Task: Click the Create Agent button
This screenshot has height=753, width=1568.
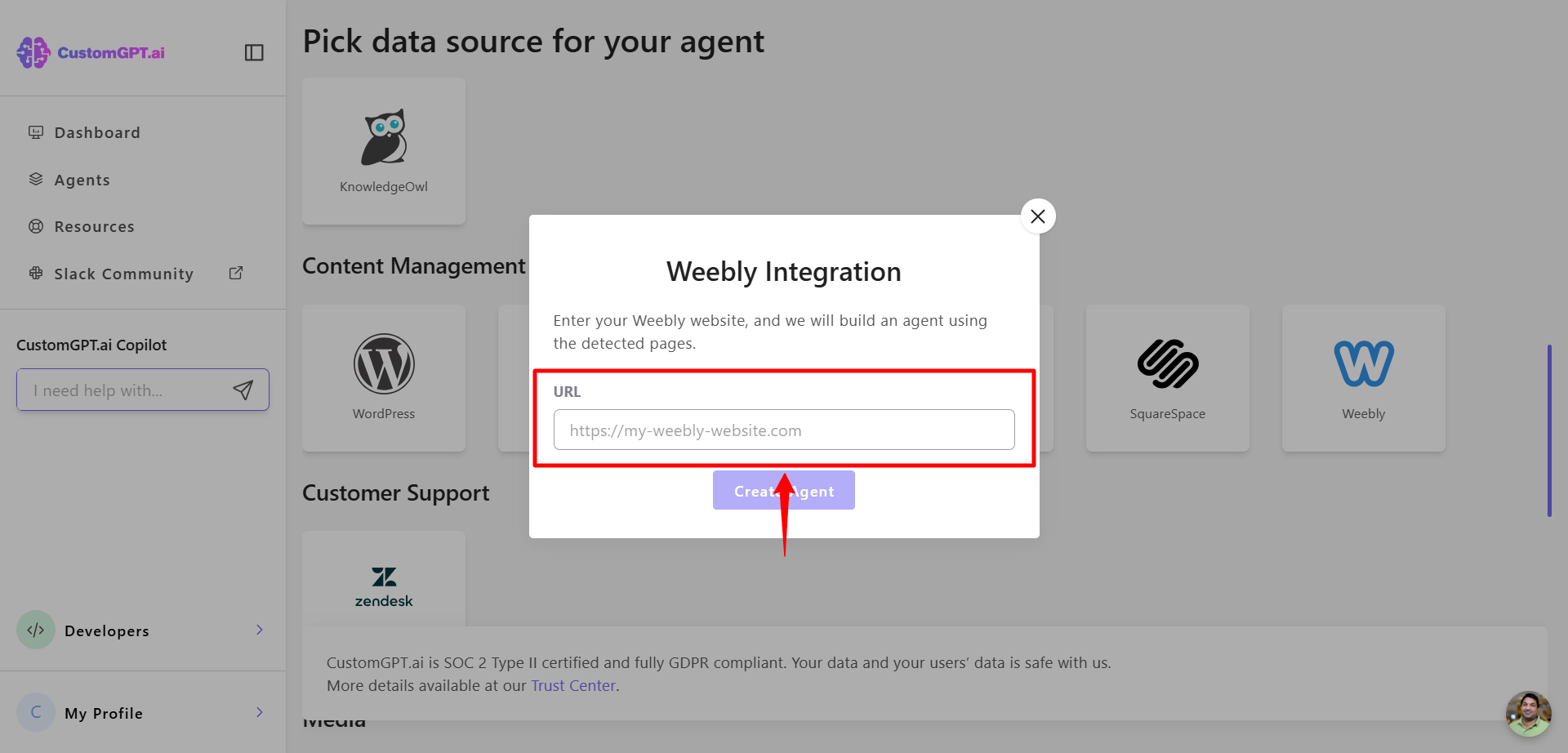Action: tap(784, 490)
